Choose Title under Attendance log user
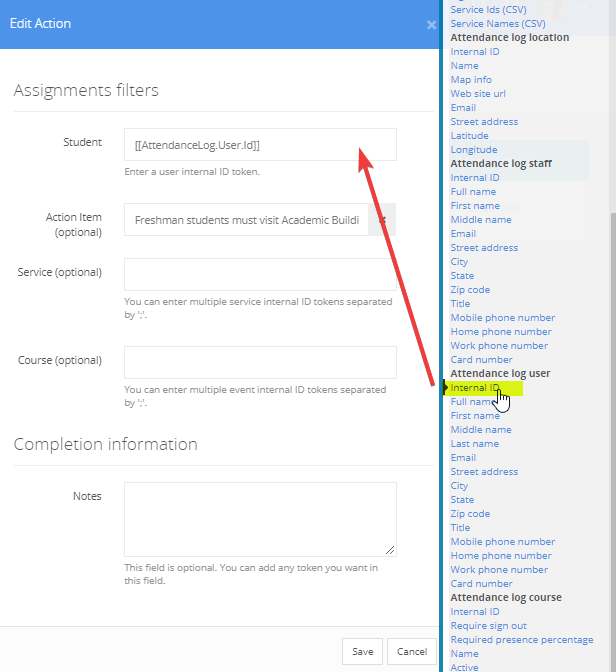 (x=460, y=528)
